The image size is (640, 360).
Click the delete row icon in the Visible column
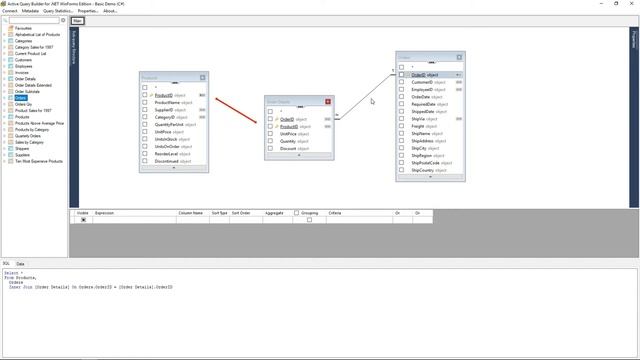tap(83, 220)
